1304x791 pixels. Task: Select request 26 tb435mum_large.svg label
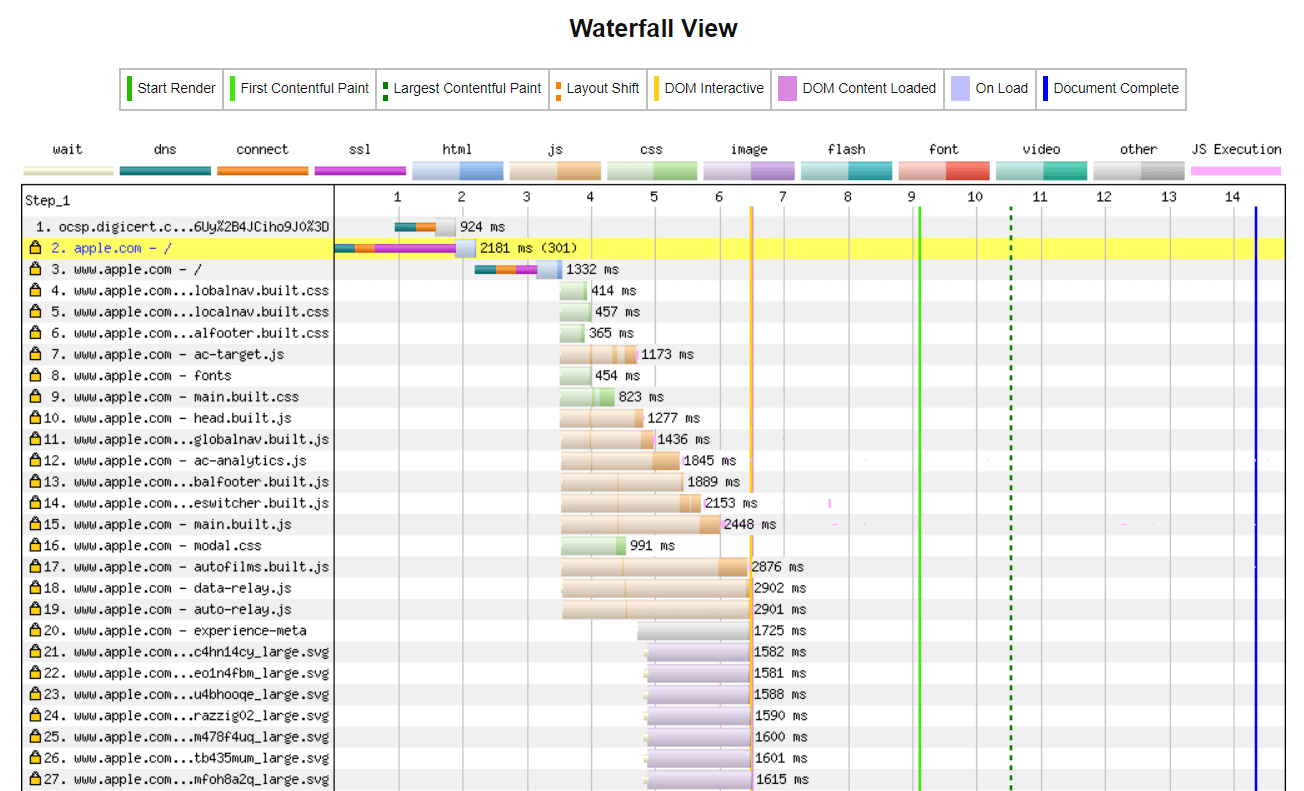187,759
